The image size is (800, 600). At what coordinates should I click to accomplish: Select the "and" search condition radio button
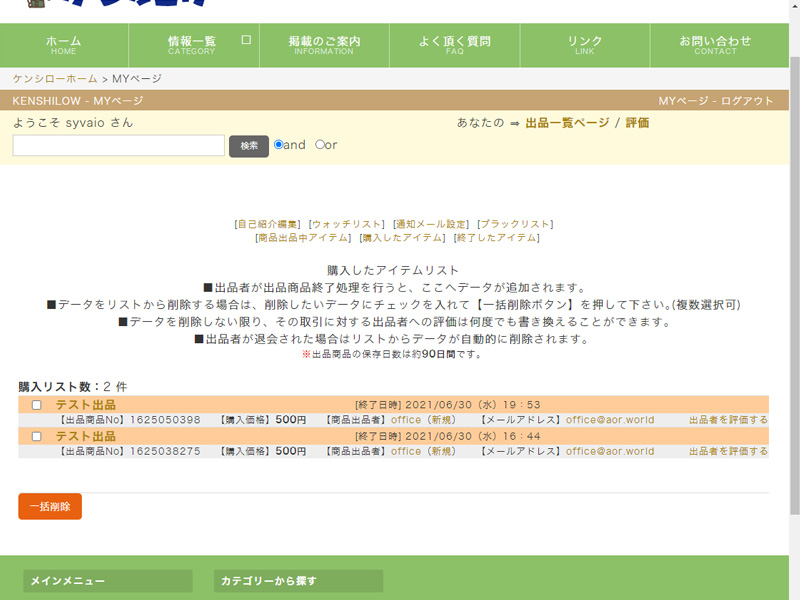280,144
